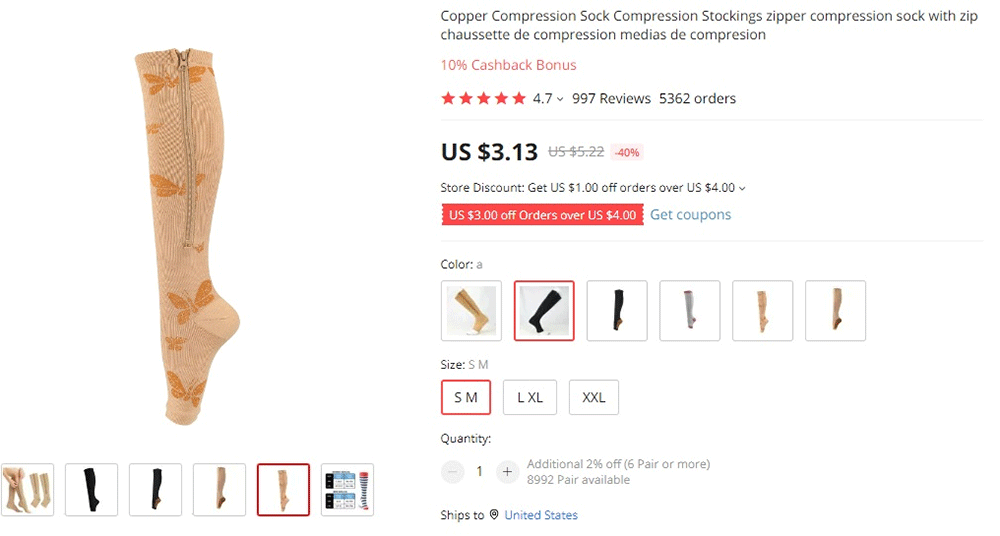Open the United States shipping destination selector
1000x536 pixels.
(540, 515)
